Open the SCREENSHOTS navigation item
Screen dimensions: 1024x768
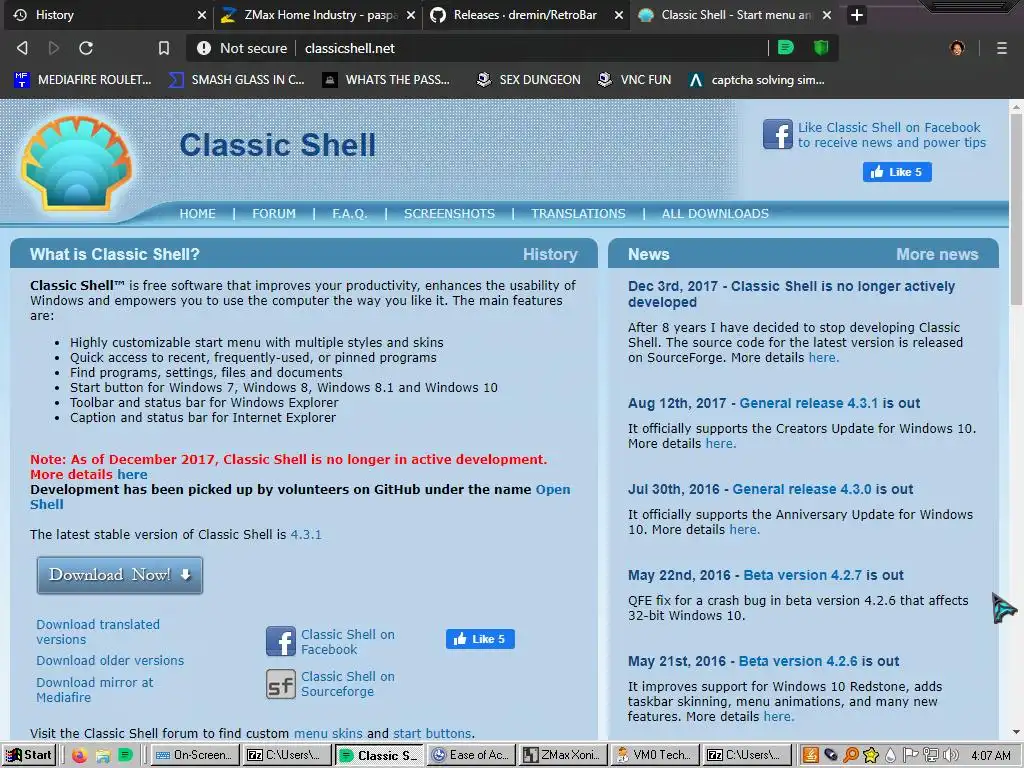(x=449, y=214)
